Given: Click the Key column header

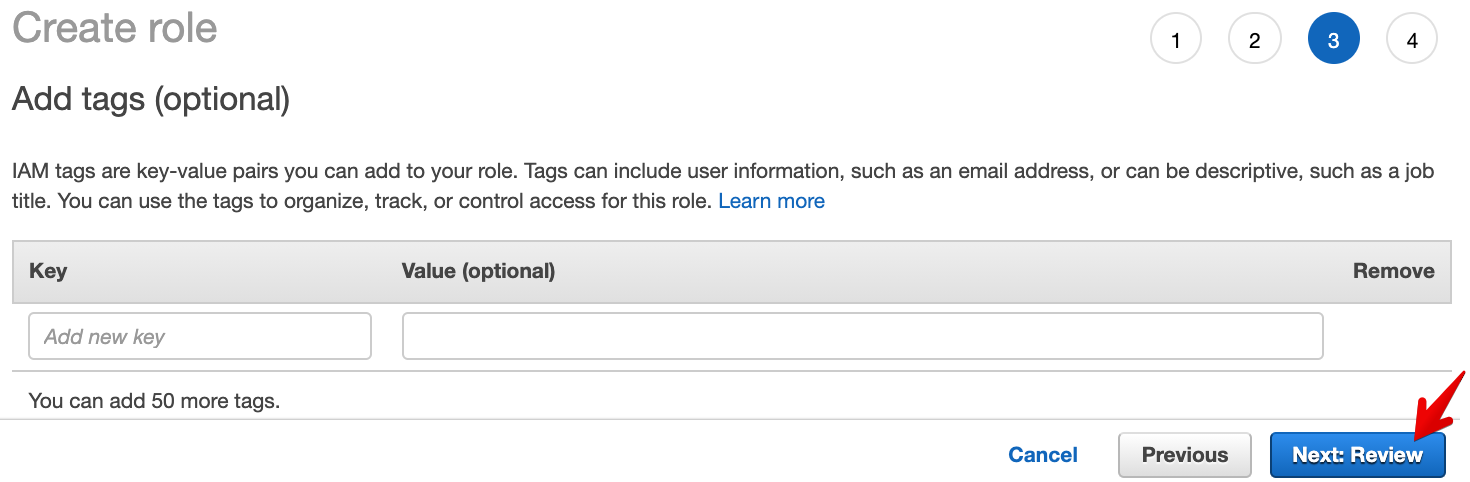Looking at the screenshot, I should [48, 271].
